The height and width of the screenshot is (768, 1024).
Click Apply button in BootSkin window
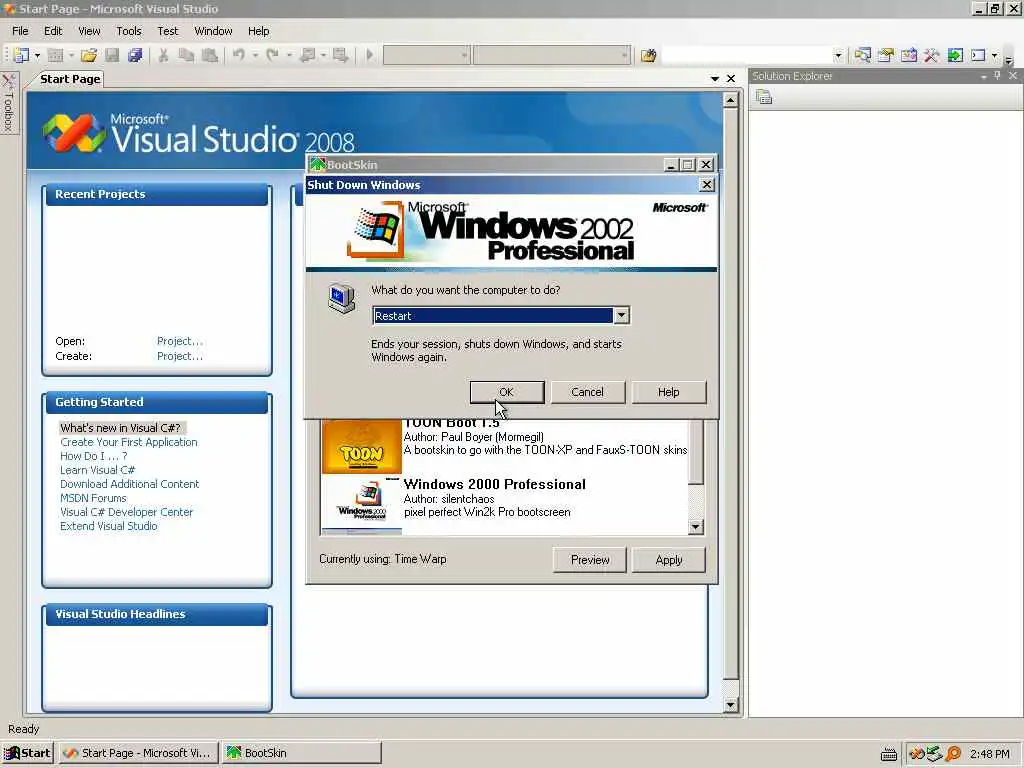pos(669,560)
